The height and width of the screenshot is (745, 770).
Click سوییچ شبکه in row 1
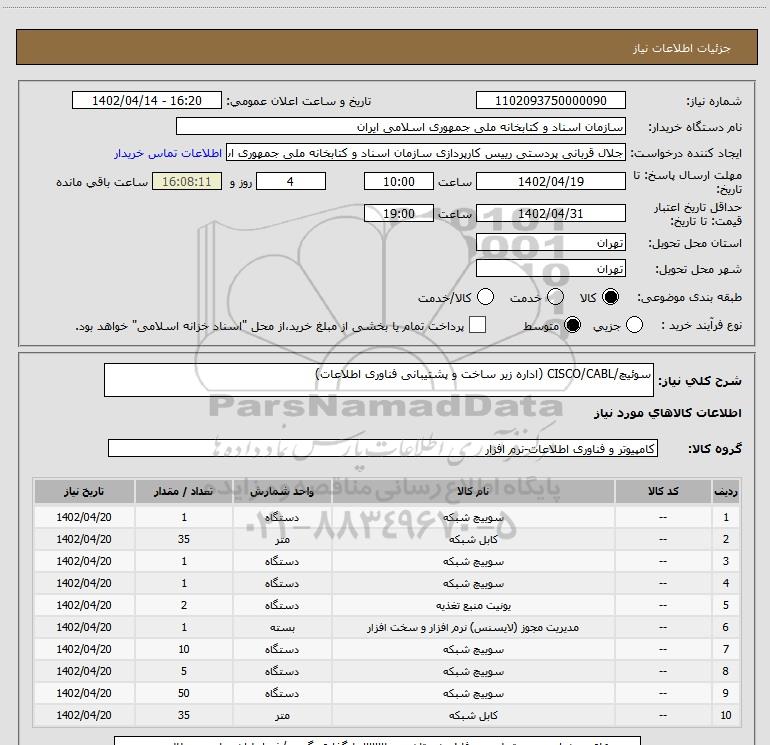coord(473,518)
